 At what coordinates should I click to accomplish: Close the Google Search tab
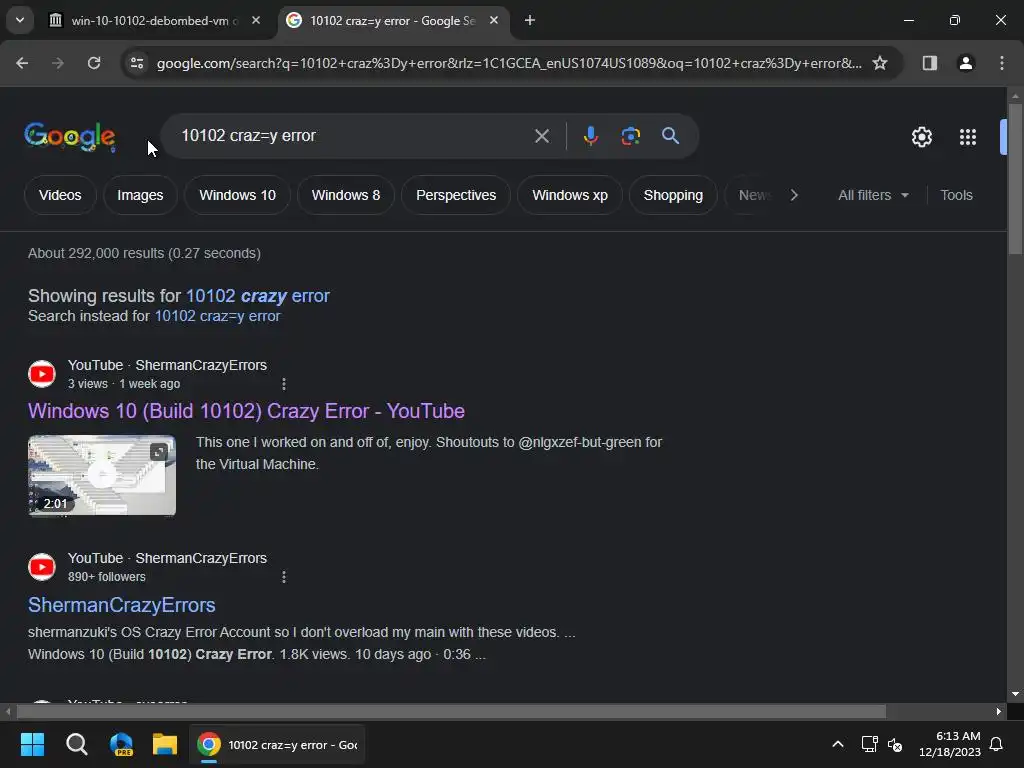pos(494,21)
